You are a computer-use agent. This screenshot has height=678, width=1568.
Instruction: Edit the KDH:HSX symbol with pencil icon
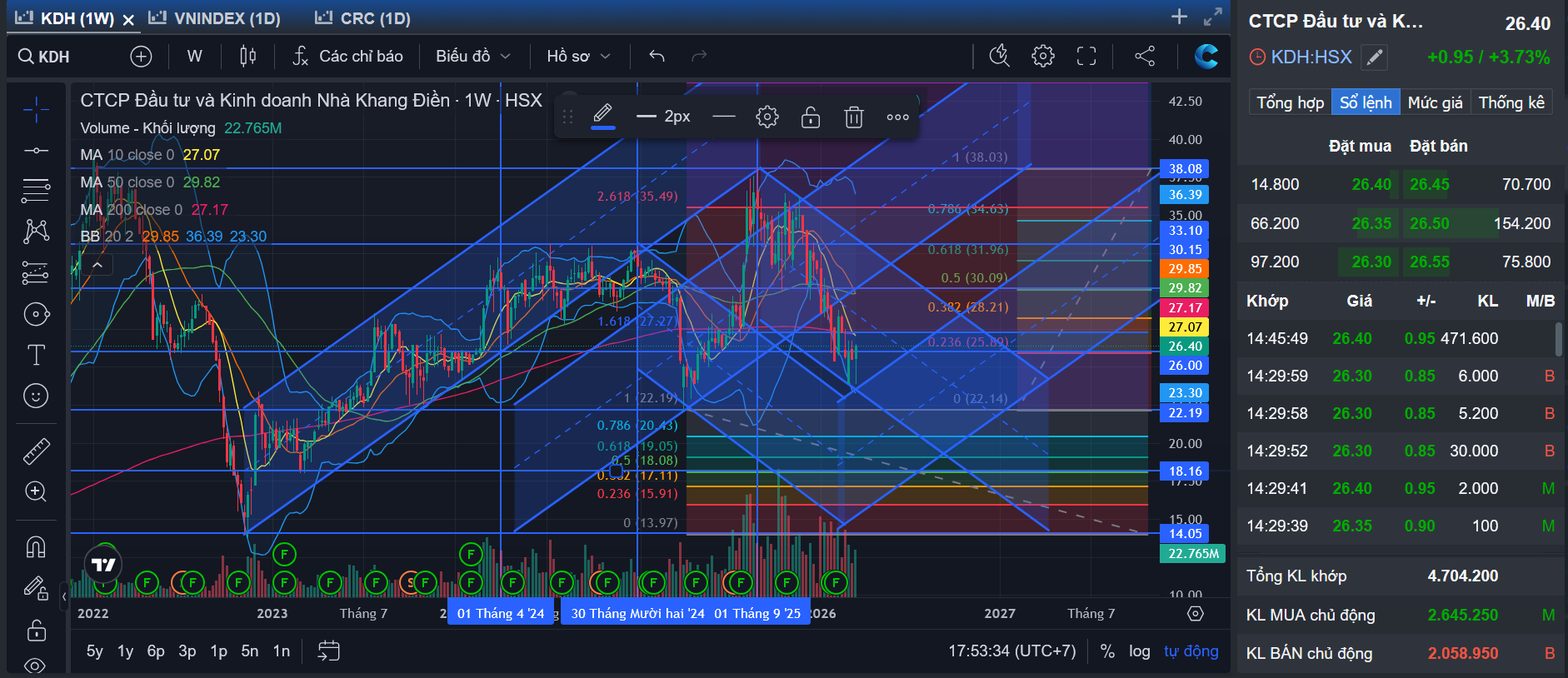(1374, 57)
